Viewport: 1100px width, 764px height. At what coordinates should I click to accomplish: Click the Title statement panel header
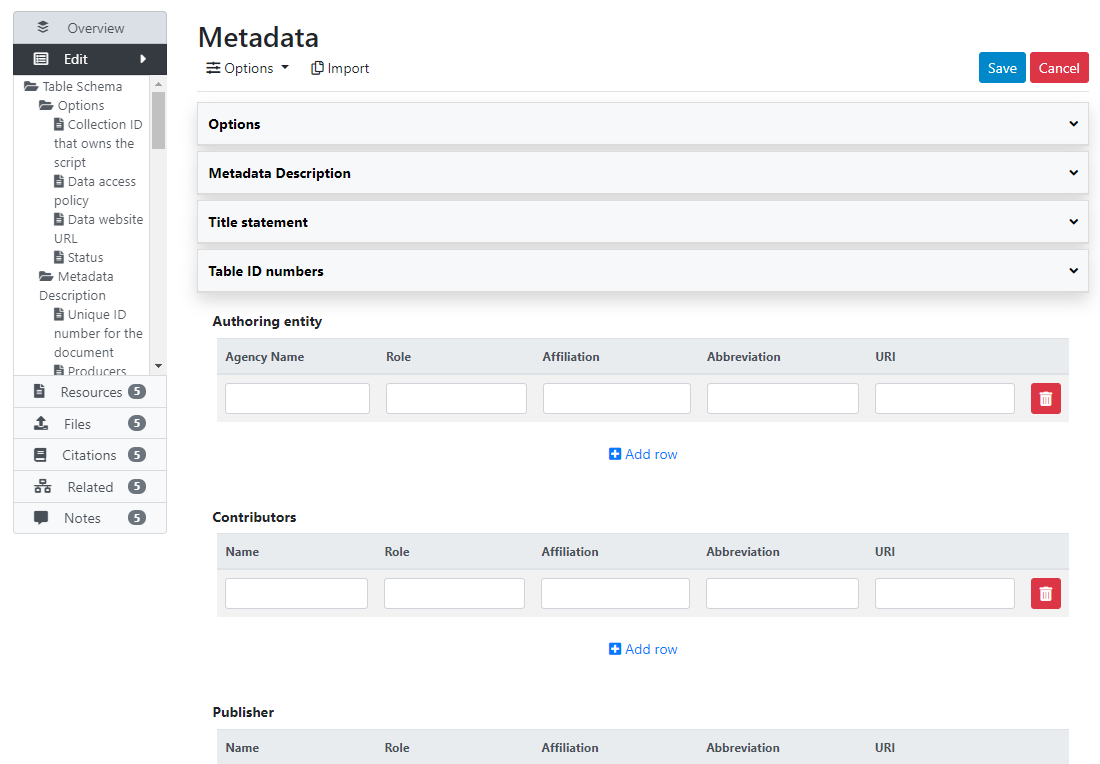pos(643,222)
